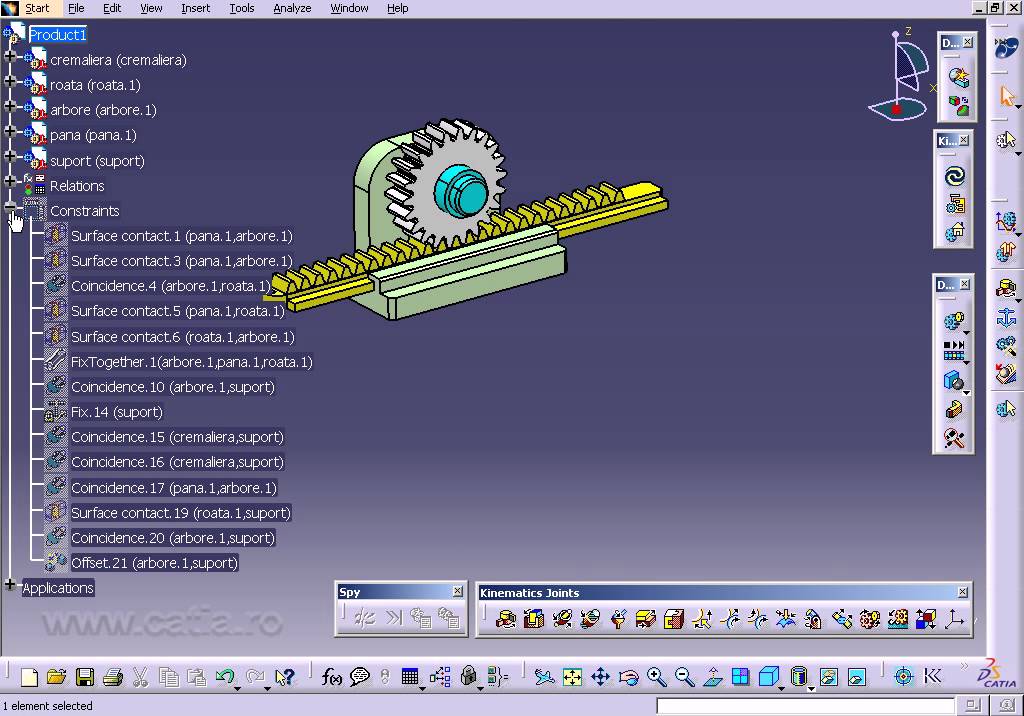Select the Rack Joint tool
Screen dimensions: 1024x716
898,618
